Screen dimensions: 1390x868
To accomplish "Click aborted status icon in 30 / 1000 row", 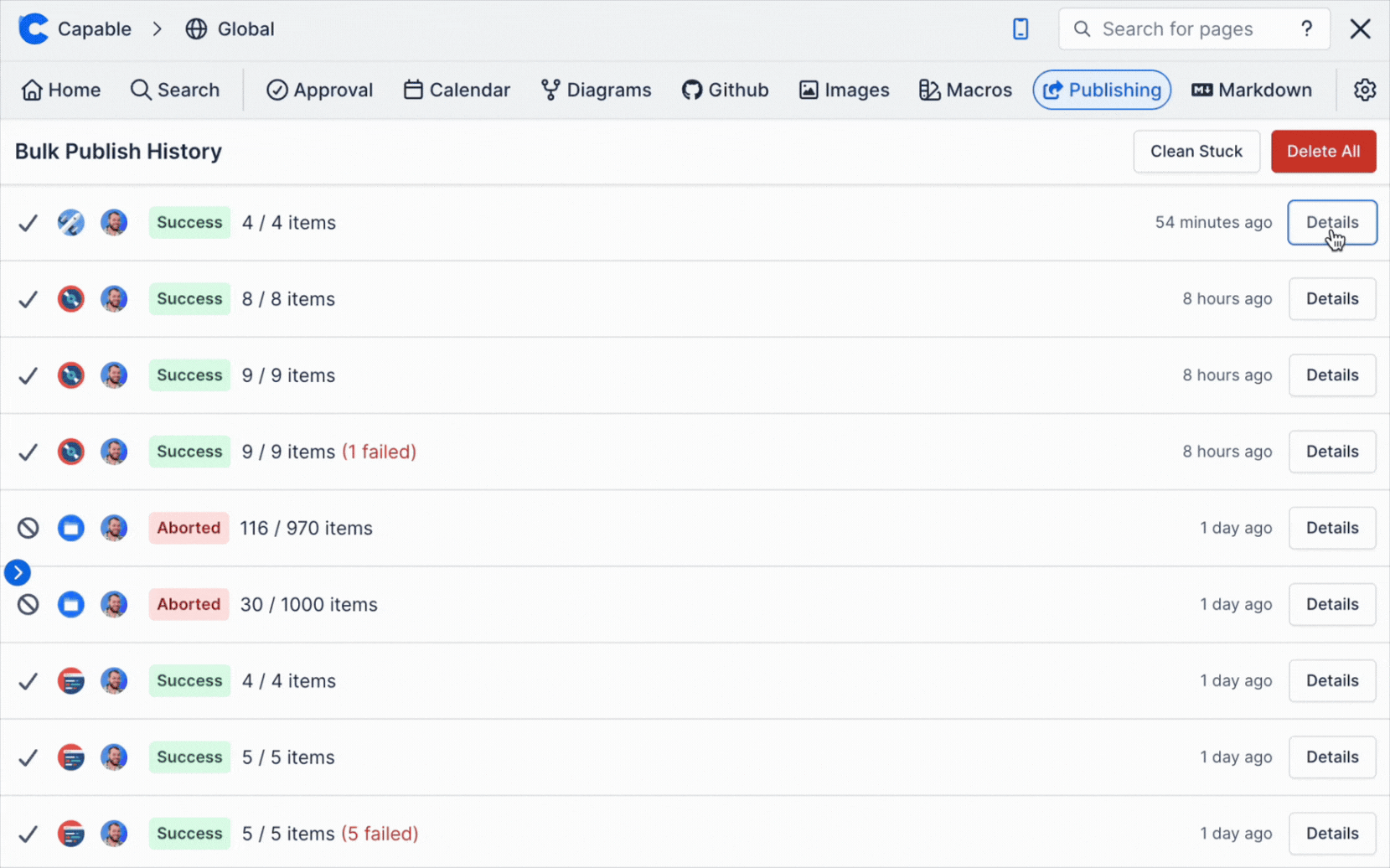I will tap(28, 604).
